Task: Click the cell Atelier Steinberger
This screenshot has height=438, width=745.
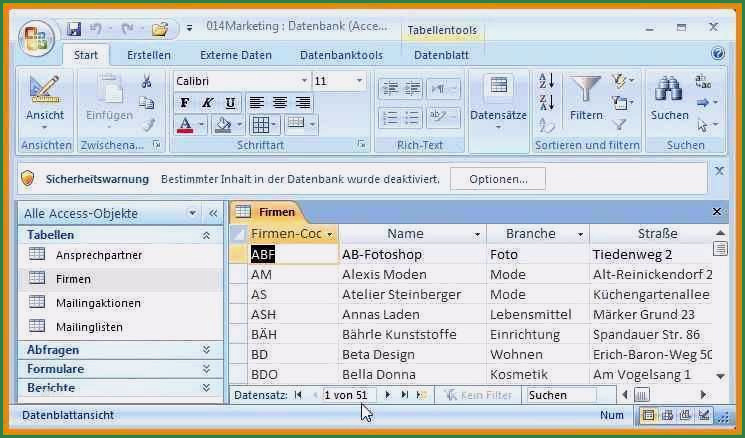Action: pyautogui.click(x=412, y=295)
